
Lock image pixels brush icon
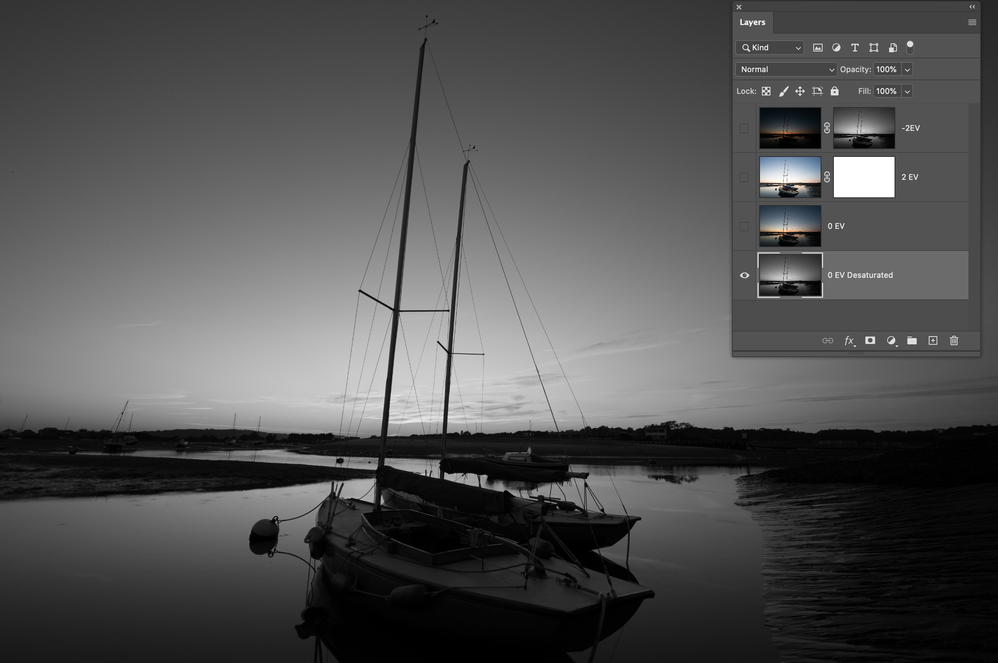tap(784, 91)
